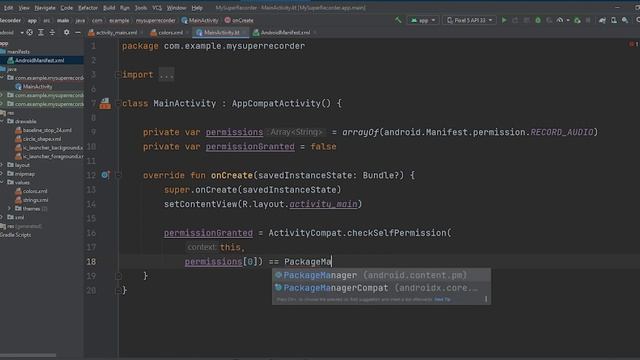
Task: Fold the onCreate function at line 12
Action: (x=118, y=175)
